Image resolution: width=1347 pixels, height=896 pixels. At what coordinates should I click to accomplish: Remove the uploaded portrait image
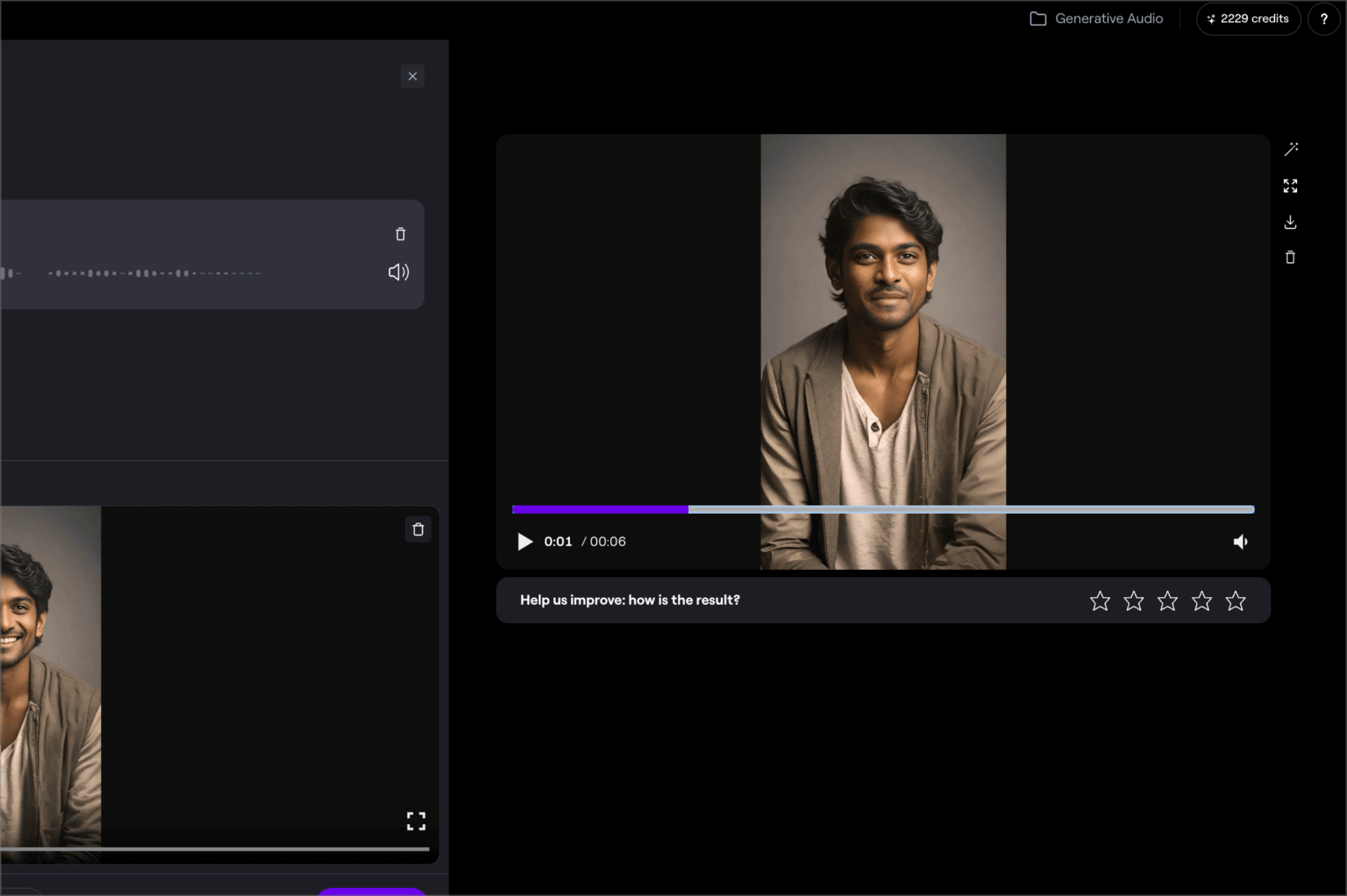(x=418, y=530)
